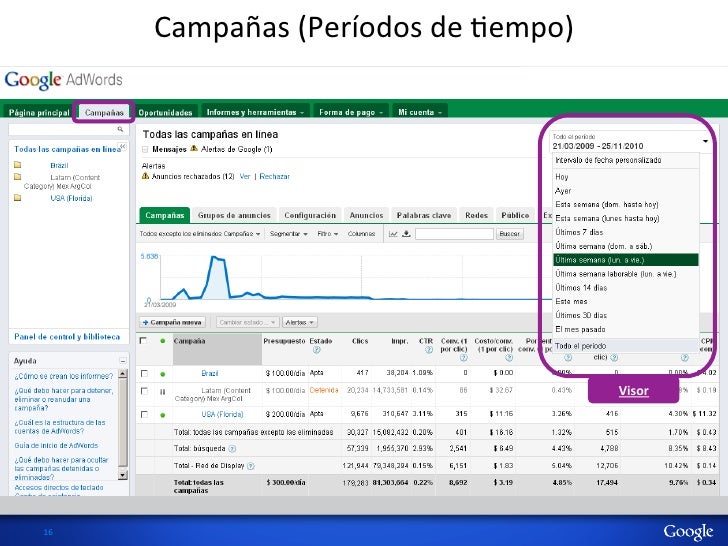This screenshot has width=728, height=546.
Task: Click the download report icon
Action: tap(406, 234)
